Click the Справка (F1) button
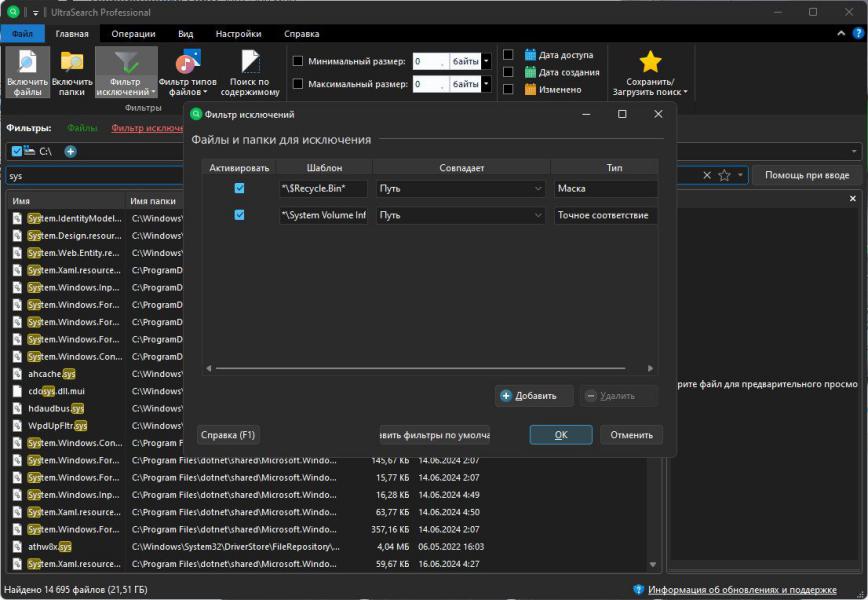Screen dimensions: 868x600 click(228, 435)
